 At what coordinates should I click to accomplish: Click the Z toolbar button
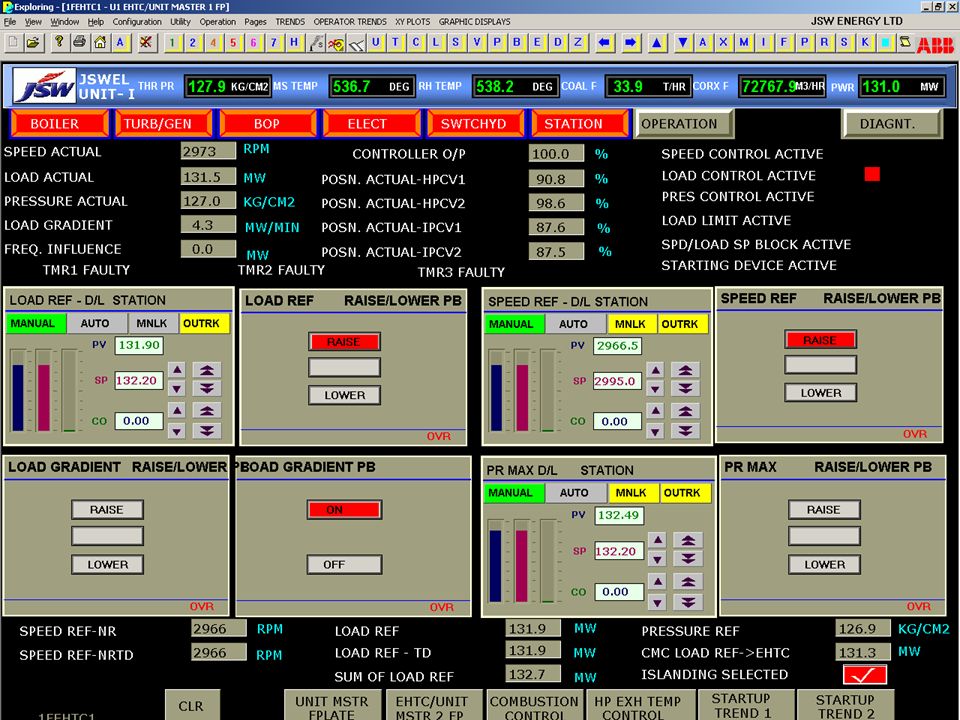click(x=578, y=43)
